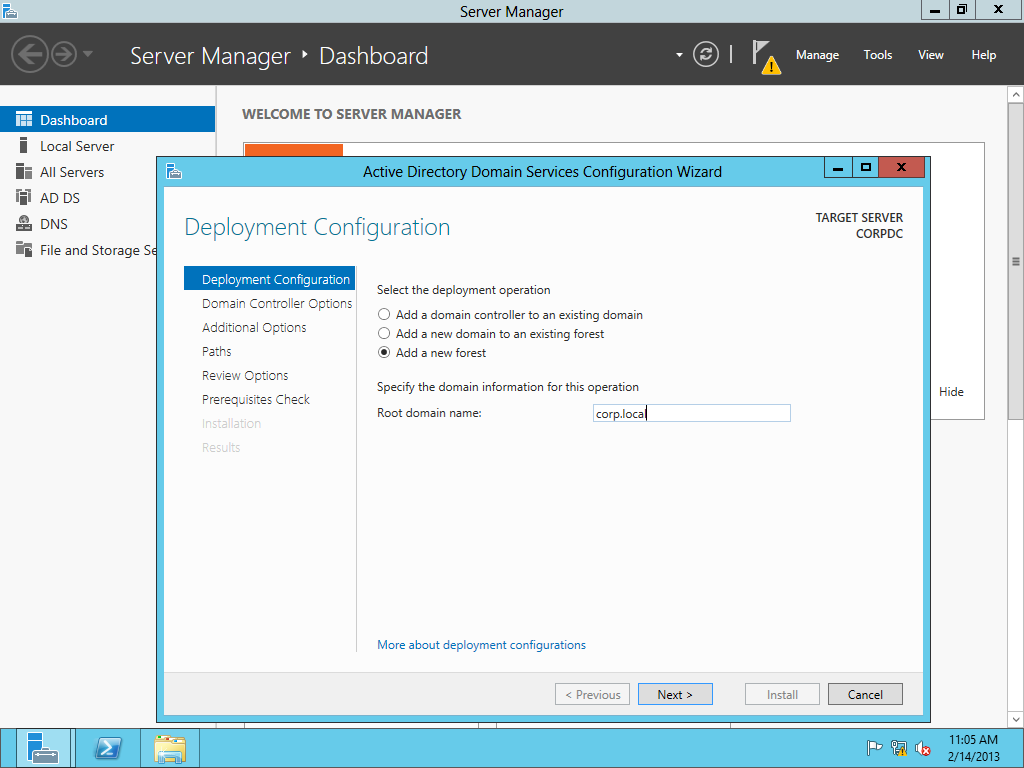Click the Next button in wizard

click(675, 694)
